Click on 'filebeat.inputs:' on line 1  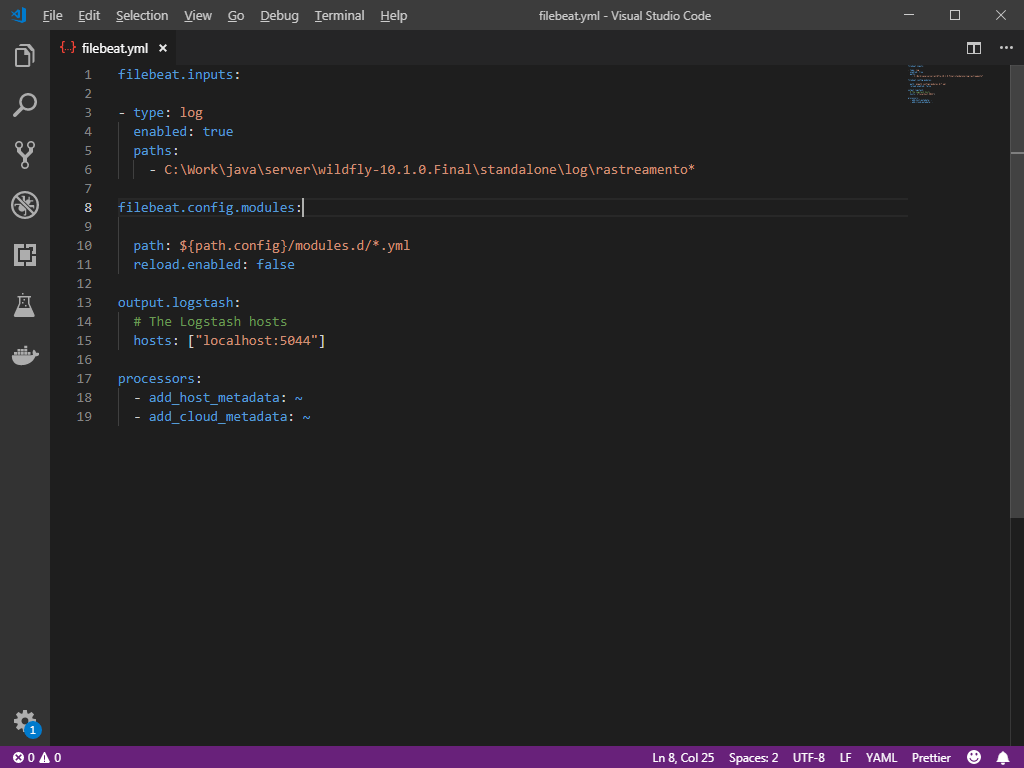pos(179,74)
